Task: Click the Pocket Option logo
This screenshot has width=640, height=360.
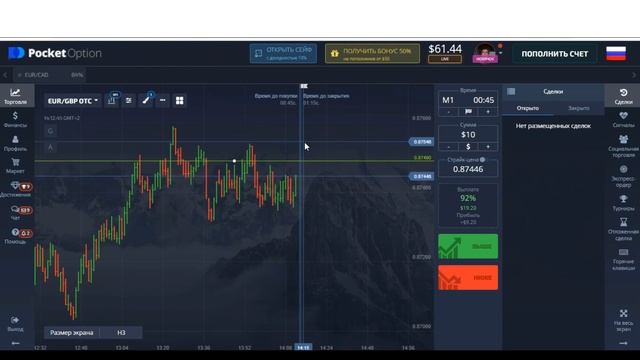Action: 55,53
